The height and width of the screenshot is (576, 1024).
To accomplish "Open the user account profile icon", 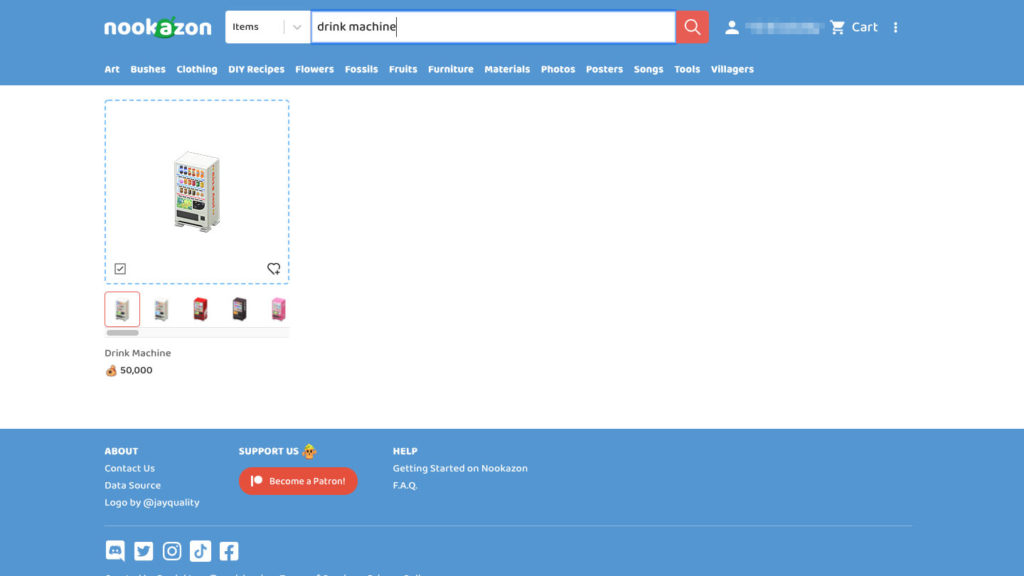I will (731, 27).
